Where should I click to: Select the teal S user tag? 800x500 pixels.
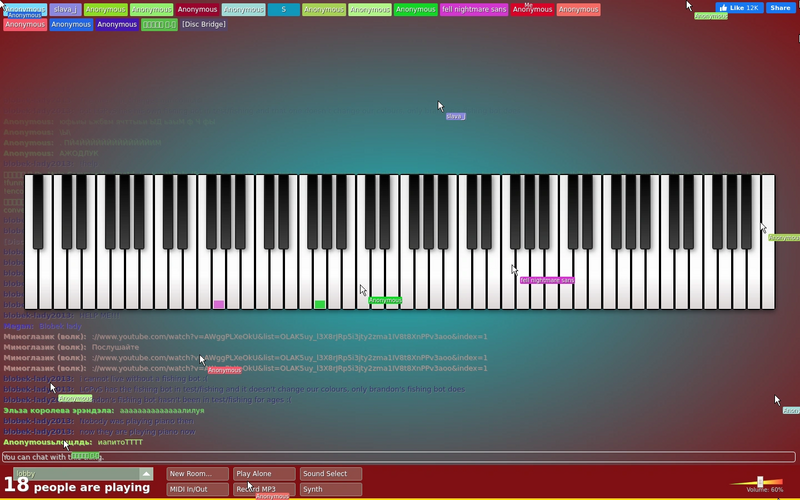pyautogui.click(x=284, y=10)
